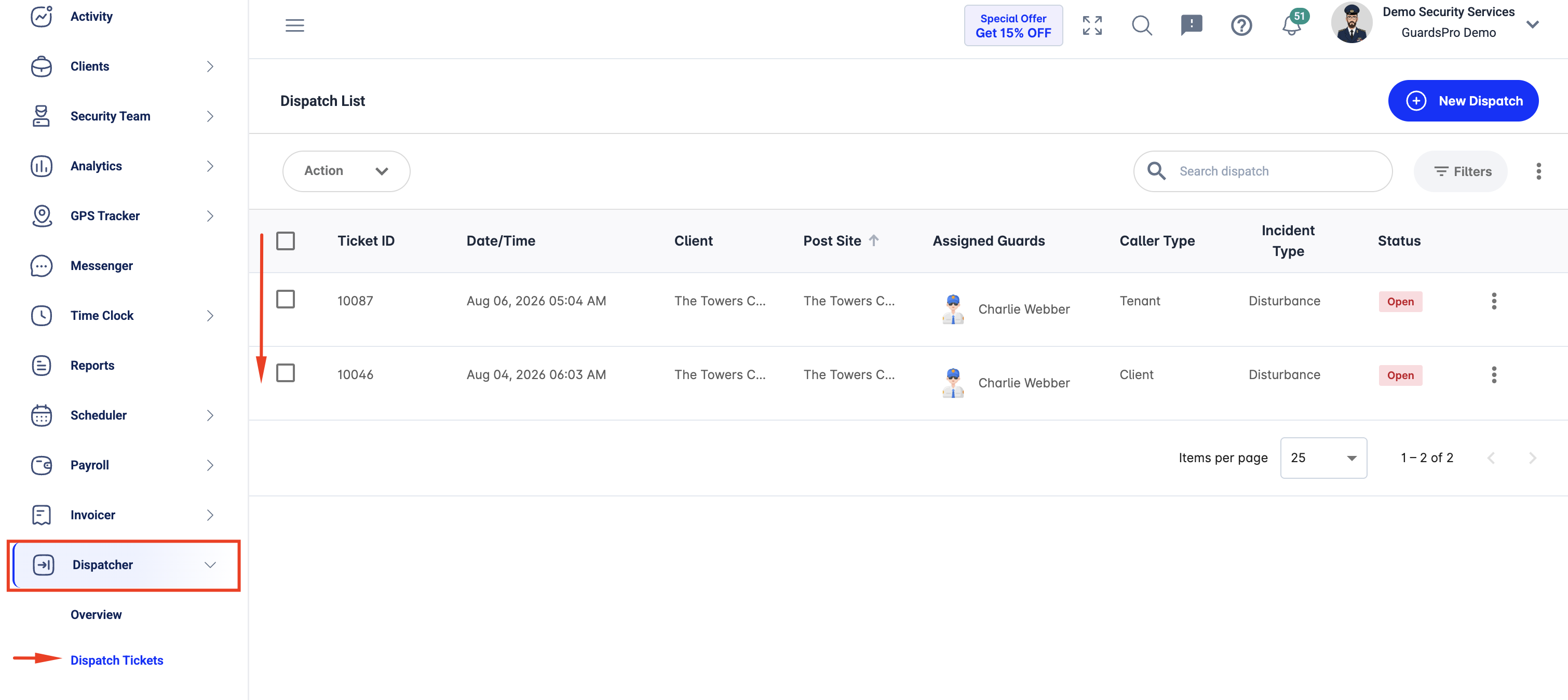Select Dispatch Tickets in the sidebar
Viewport: 1568px width, 700px height.
117,661
